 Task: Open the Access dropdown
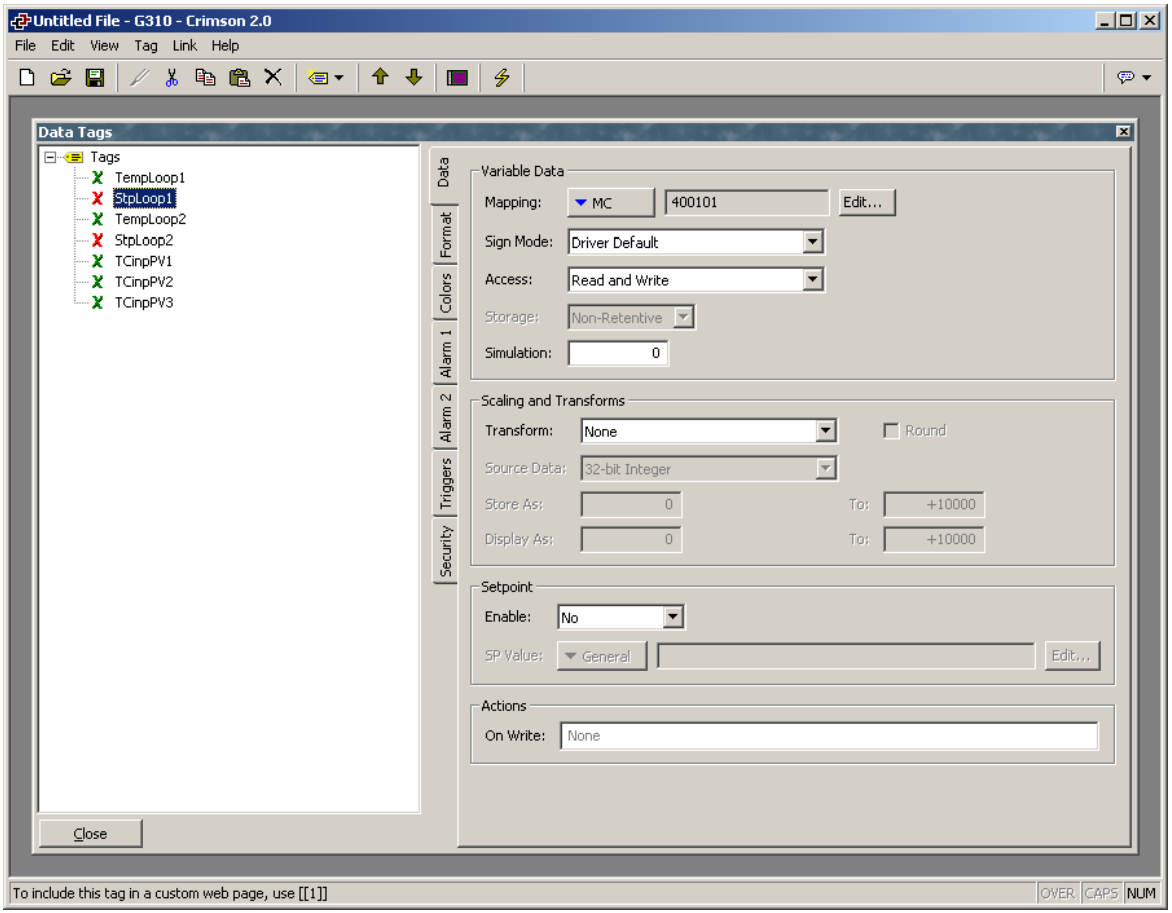[813, 280]
